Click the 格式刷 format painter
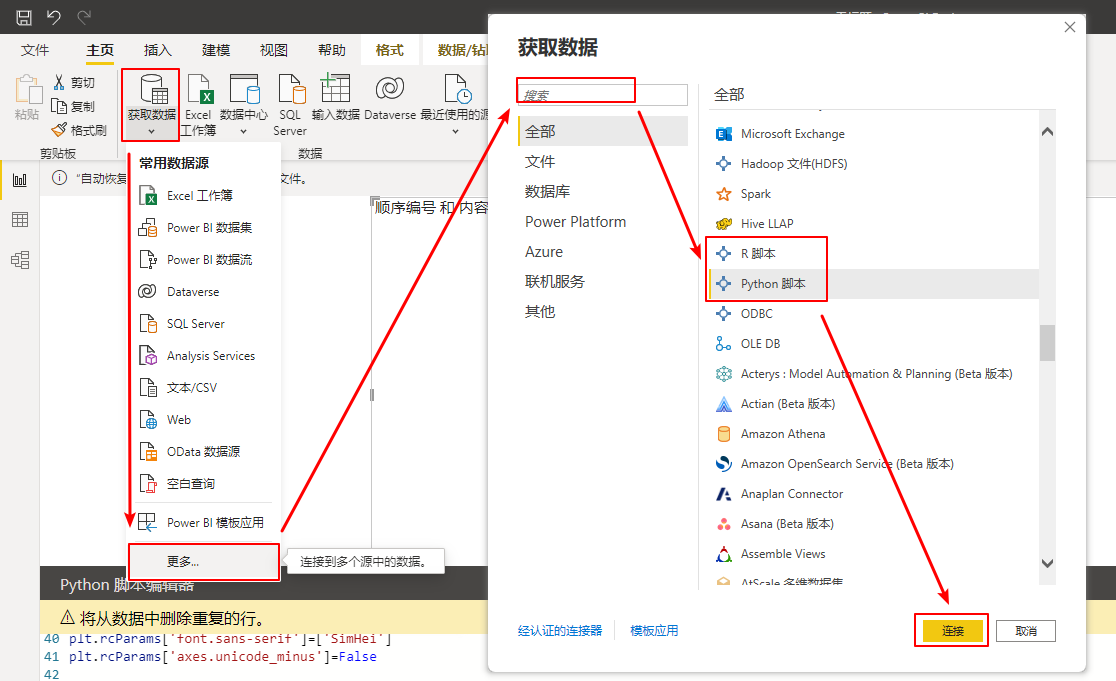The image size is (1116, 681). pyautogui.click(x=79, y=130)
